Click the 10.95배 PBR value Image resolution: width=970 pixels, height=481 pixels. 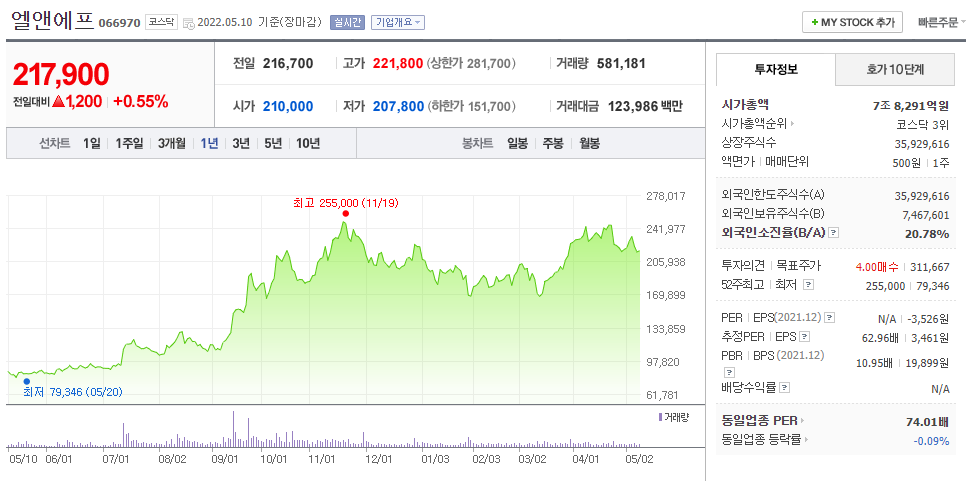click(x=874, y=363)
